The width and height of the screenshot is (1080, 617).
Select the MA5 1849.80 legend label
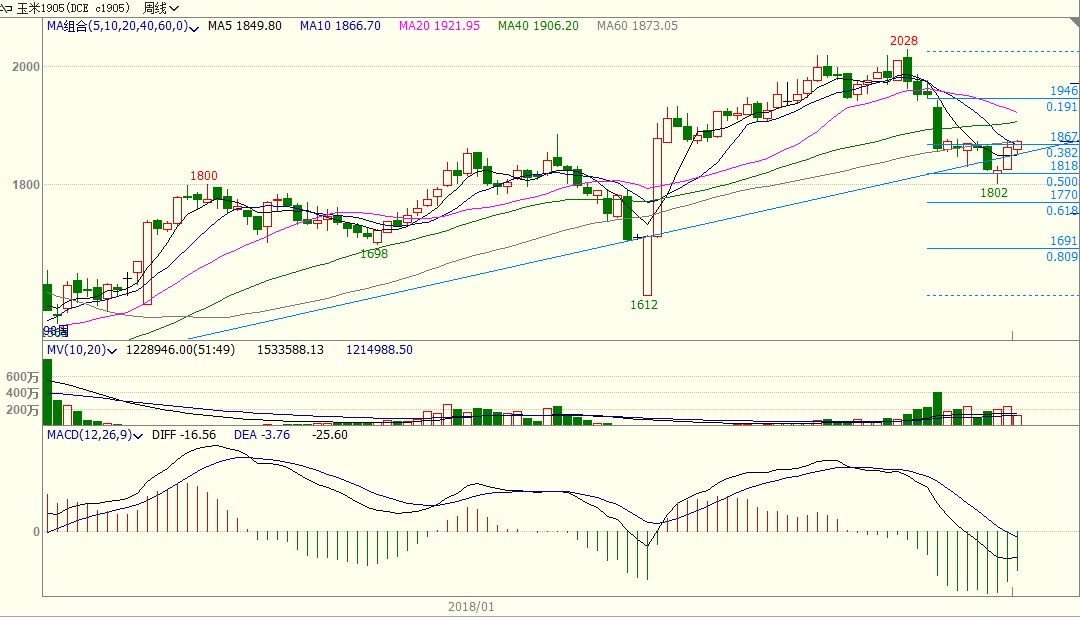tap(244, 26)
